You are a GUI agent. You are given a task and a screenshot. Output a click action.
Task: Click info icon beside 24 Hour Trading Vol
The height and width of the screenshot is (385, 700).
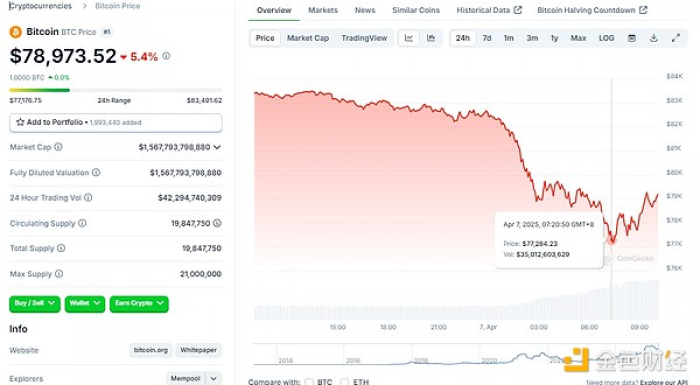(x=88, y=197)
